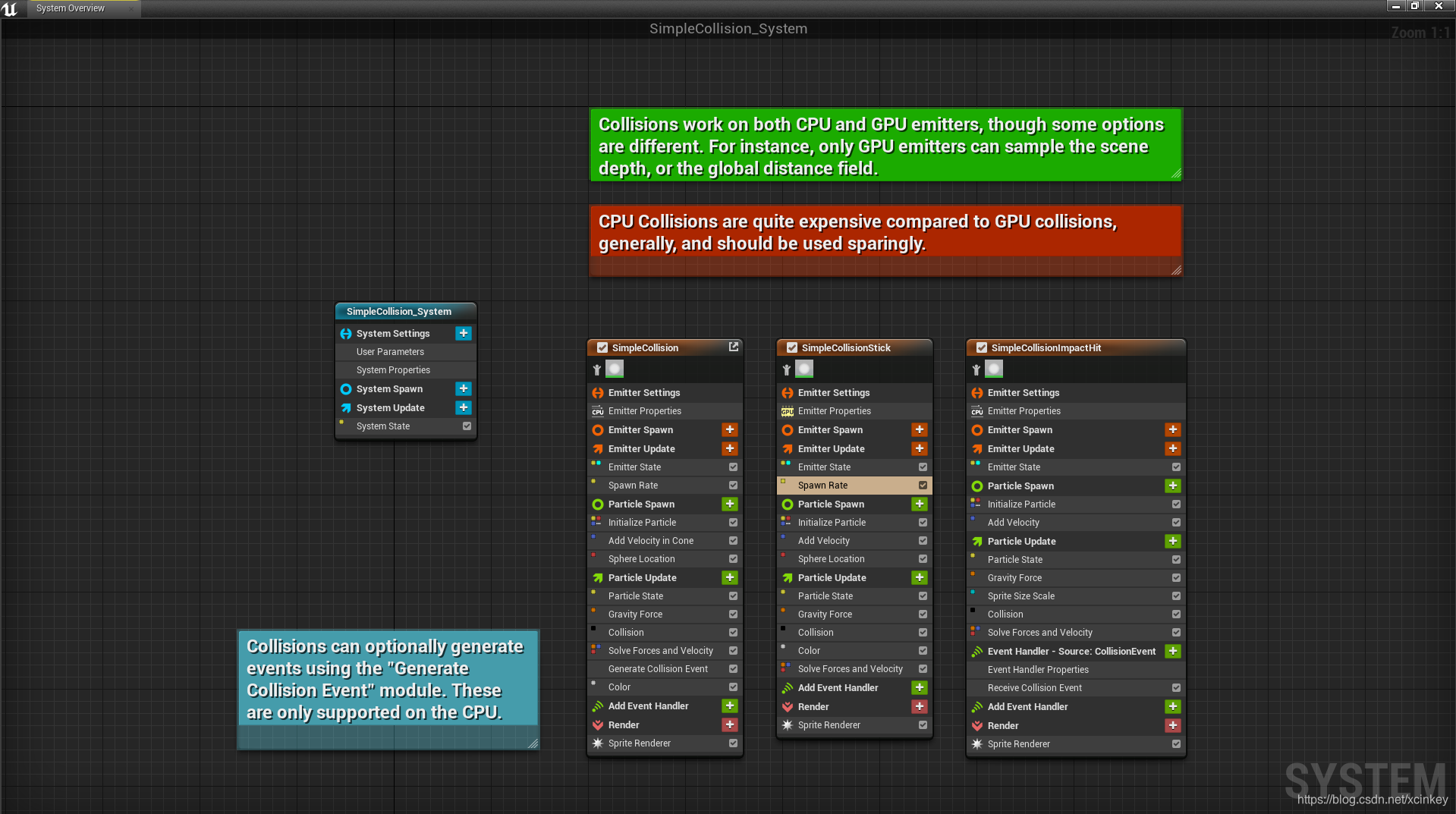Add renderer plus in SimpleCollisionImpactHit emitter
This screenshot has height=814, width=1456.
pyautogui.click(x=1173, y=725)
